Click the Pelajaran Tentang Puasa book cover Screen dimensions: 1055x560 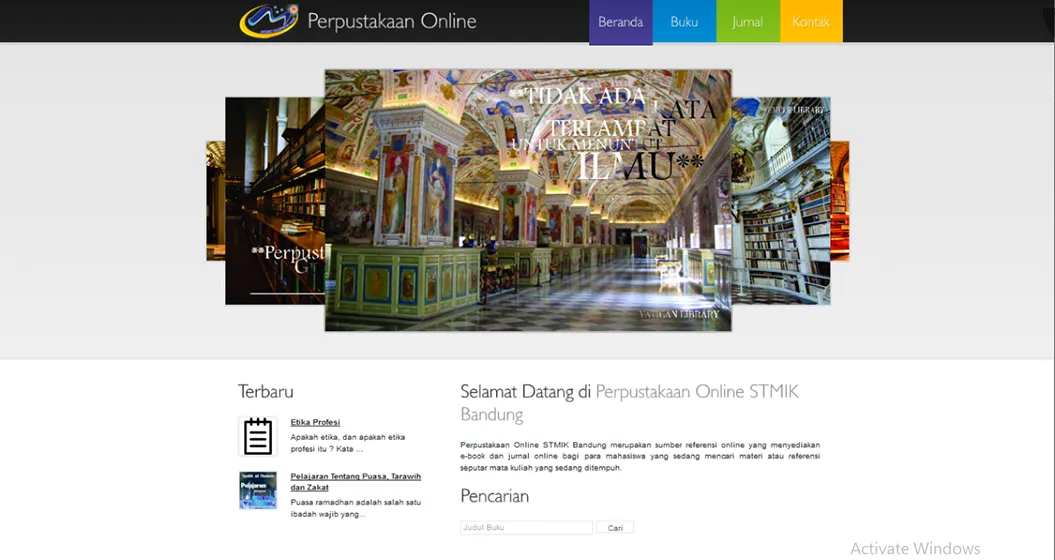258,490
